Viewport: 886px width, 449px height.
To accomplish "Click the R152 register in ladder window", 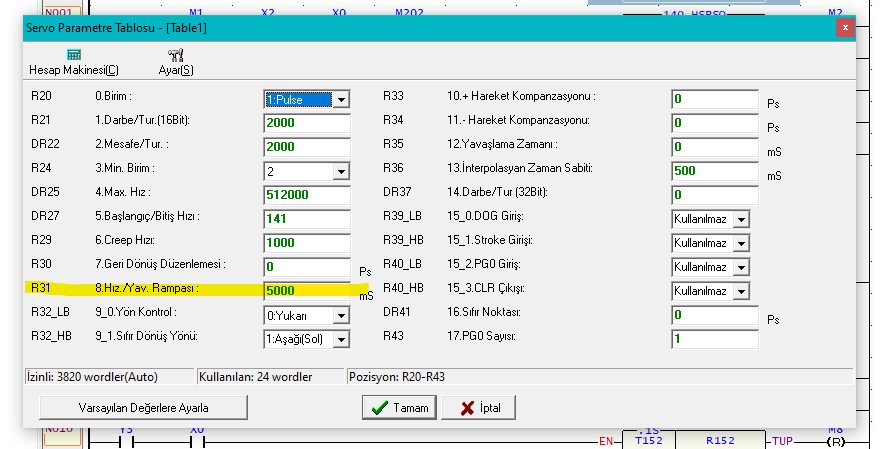I will click(x=720, y=441).
